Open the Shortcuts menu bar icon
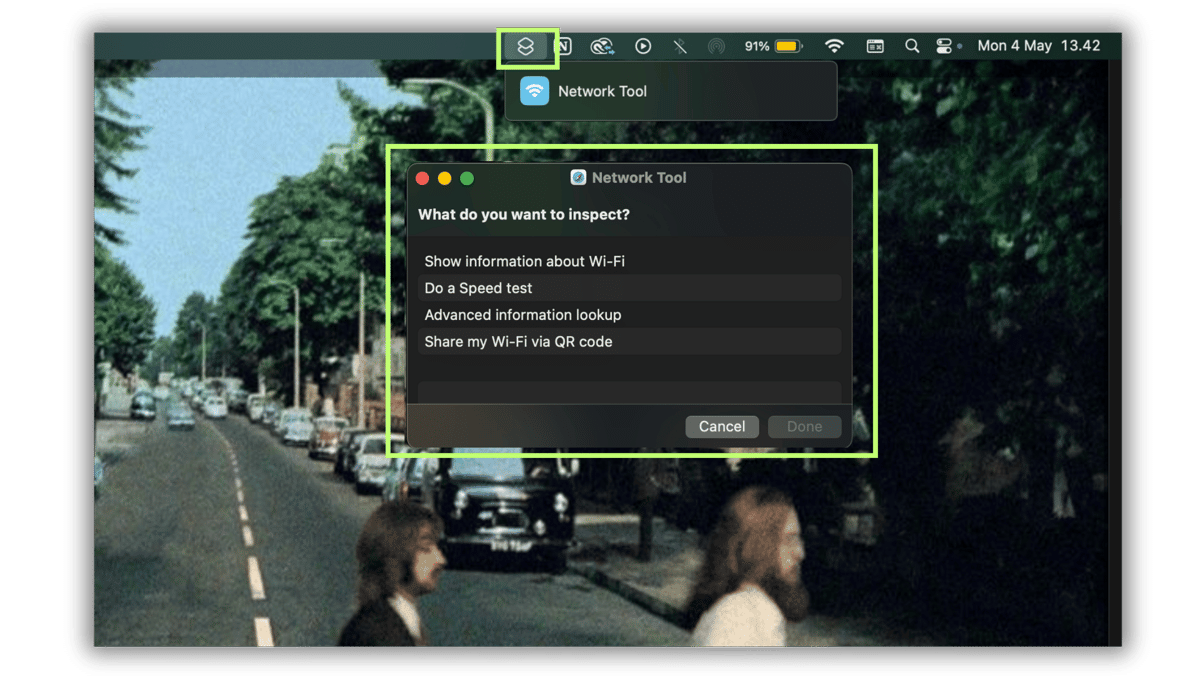 point(526,46)
